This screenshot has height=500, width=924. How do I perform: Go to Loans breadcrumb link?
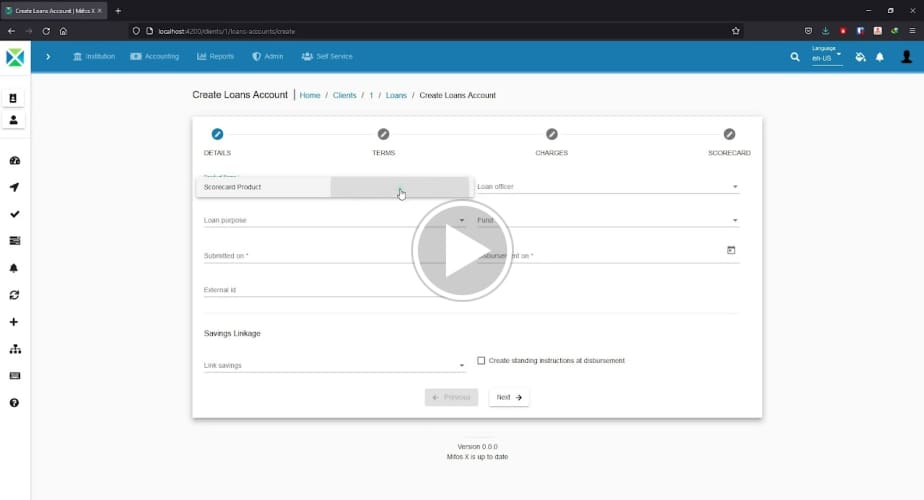(x=396, y=96)
